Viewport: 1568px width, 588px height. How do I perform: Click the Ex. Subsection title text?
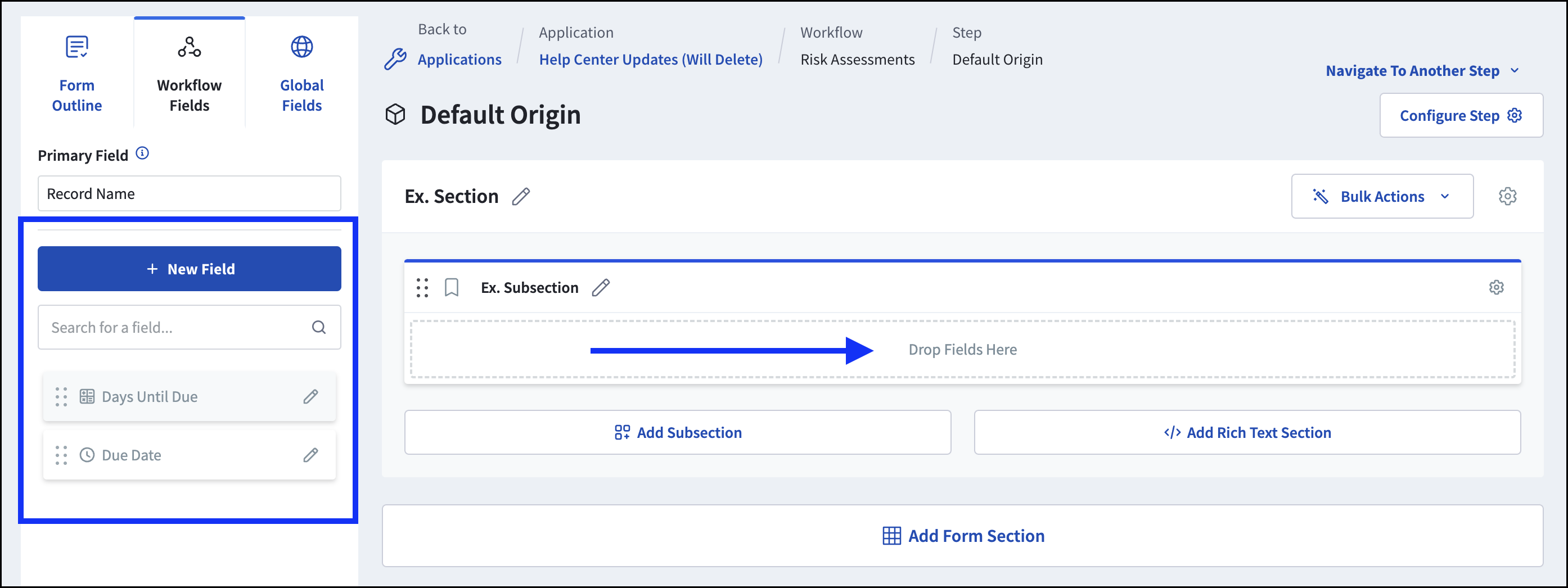pyautogui.click(x=530, y=288)
